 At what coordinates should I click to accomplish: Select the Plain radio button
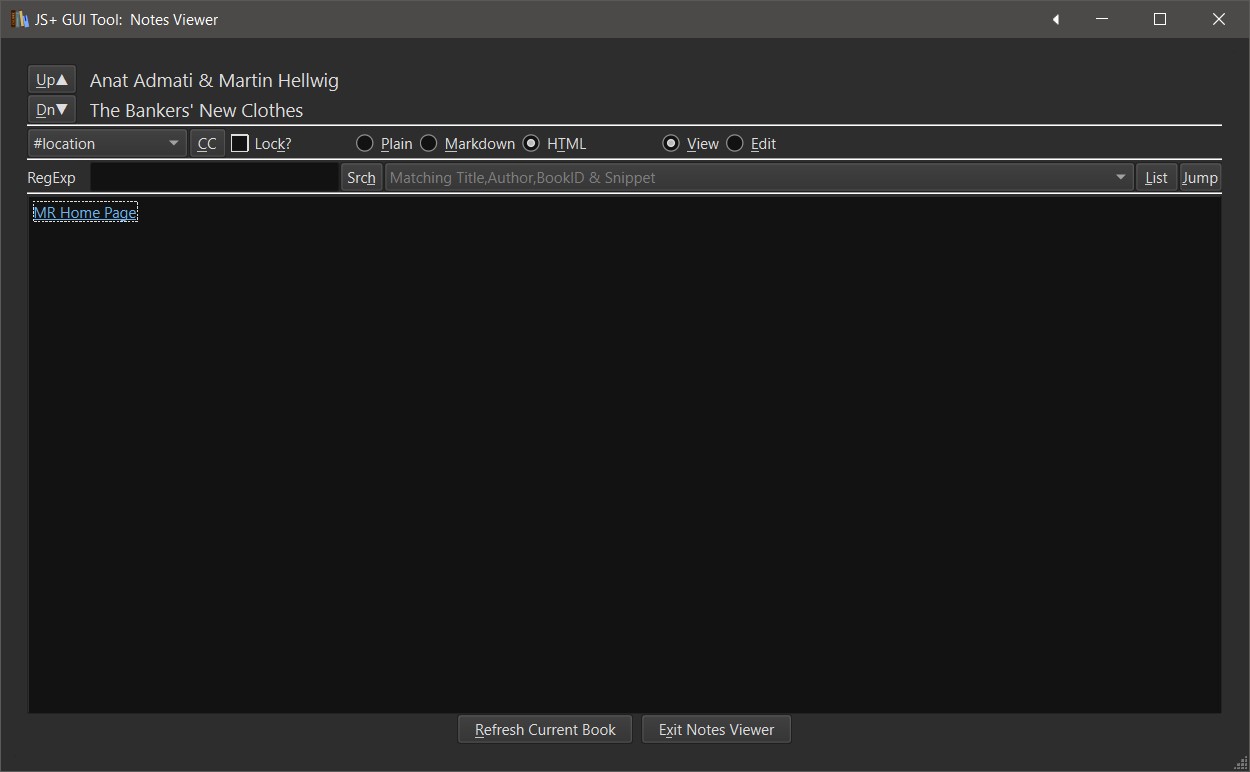365,143
